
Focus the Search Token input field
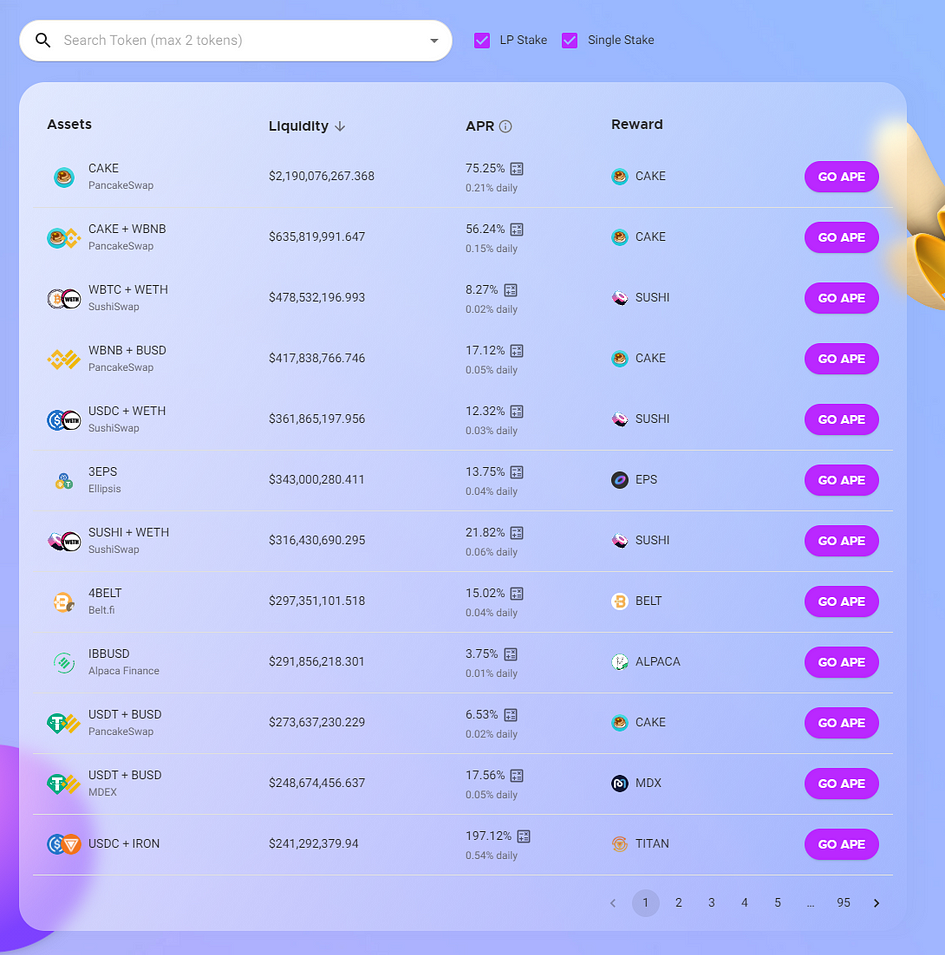click(237, 40)
